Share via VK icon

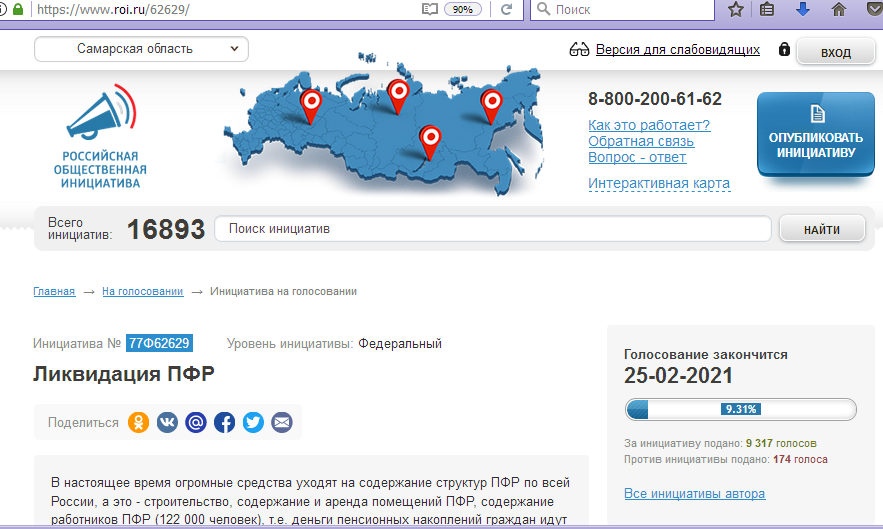167,422
